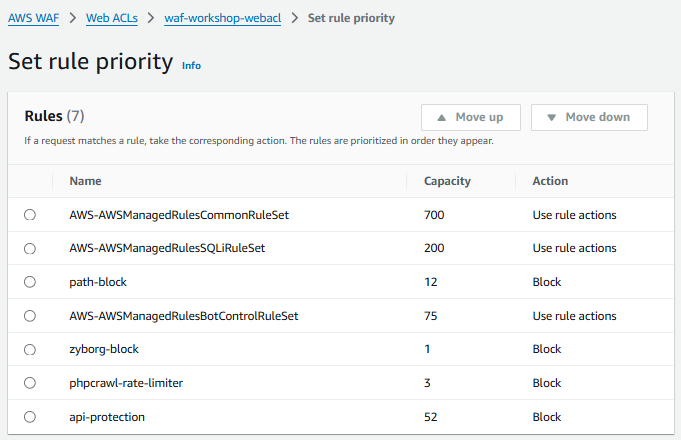Open the AWS WAF breadcrumb link

pyautogui.click(x=34, y=18)
